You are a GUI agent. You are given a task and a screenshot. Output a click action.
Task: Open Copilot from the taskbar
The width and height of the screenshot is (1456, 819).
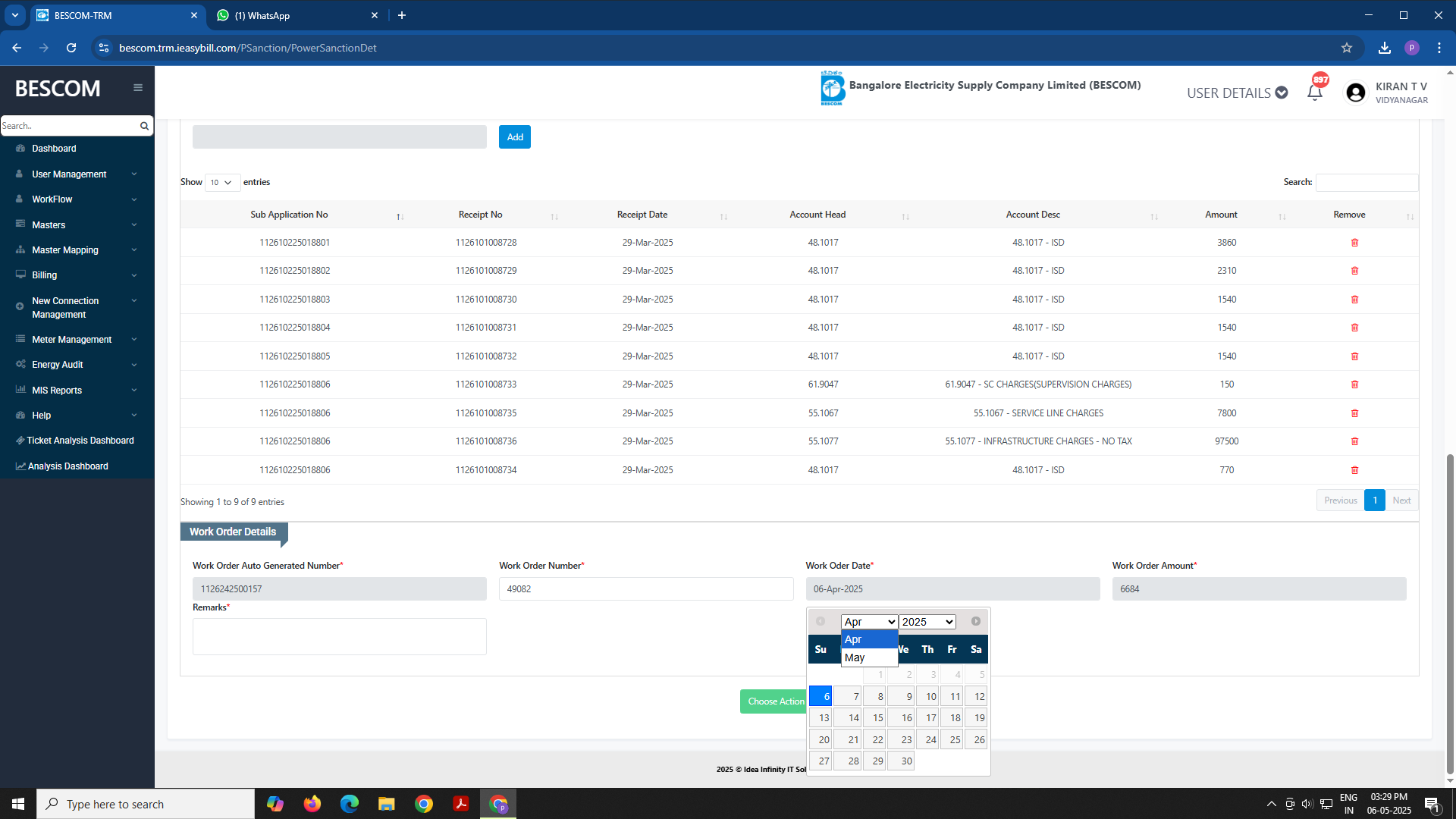[x=275, y=804]
